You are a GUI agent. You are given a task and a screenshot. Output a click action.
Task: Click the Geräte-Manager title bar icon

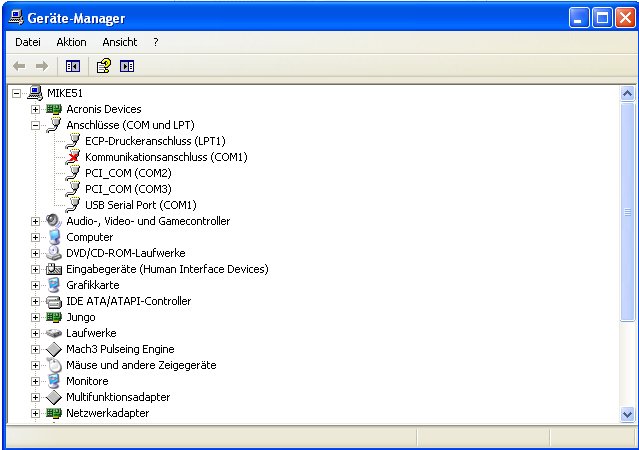[16, 18]
